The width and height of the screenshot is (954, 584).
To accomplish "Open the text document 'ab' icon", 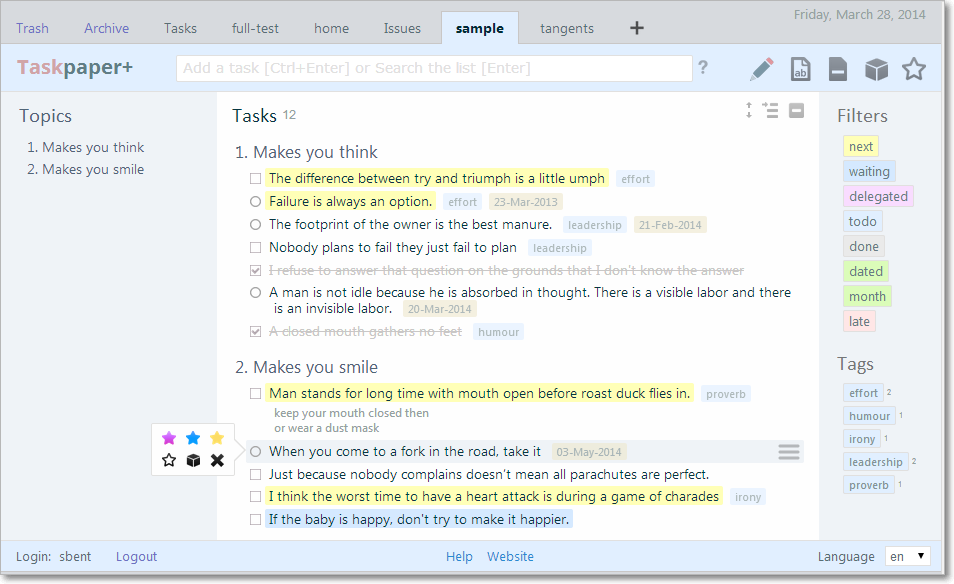I will point(800,68).
